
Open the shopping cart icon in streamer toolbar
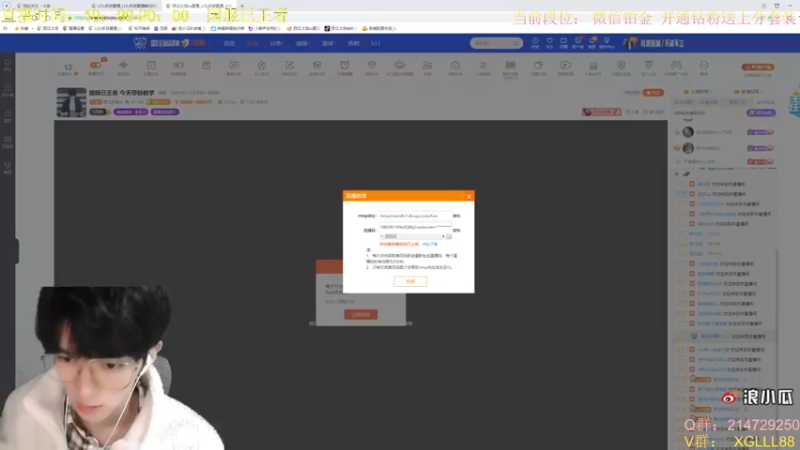tap(483, 65)
